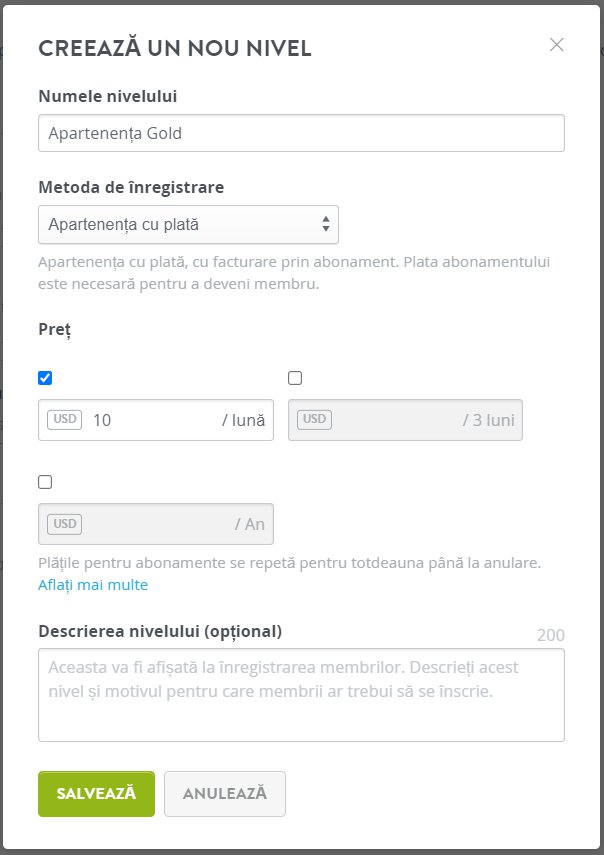Click the Anulează button
The height and width of the screenshot is (855, 604).
click(x=225, y=793)
